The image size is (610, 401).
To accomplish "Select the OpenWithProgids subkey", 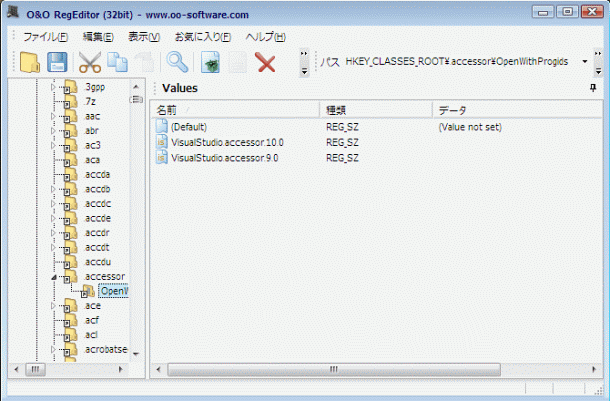I will [113, 291].
